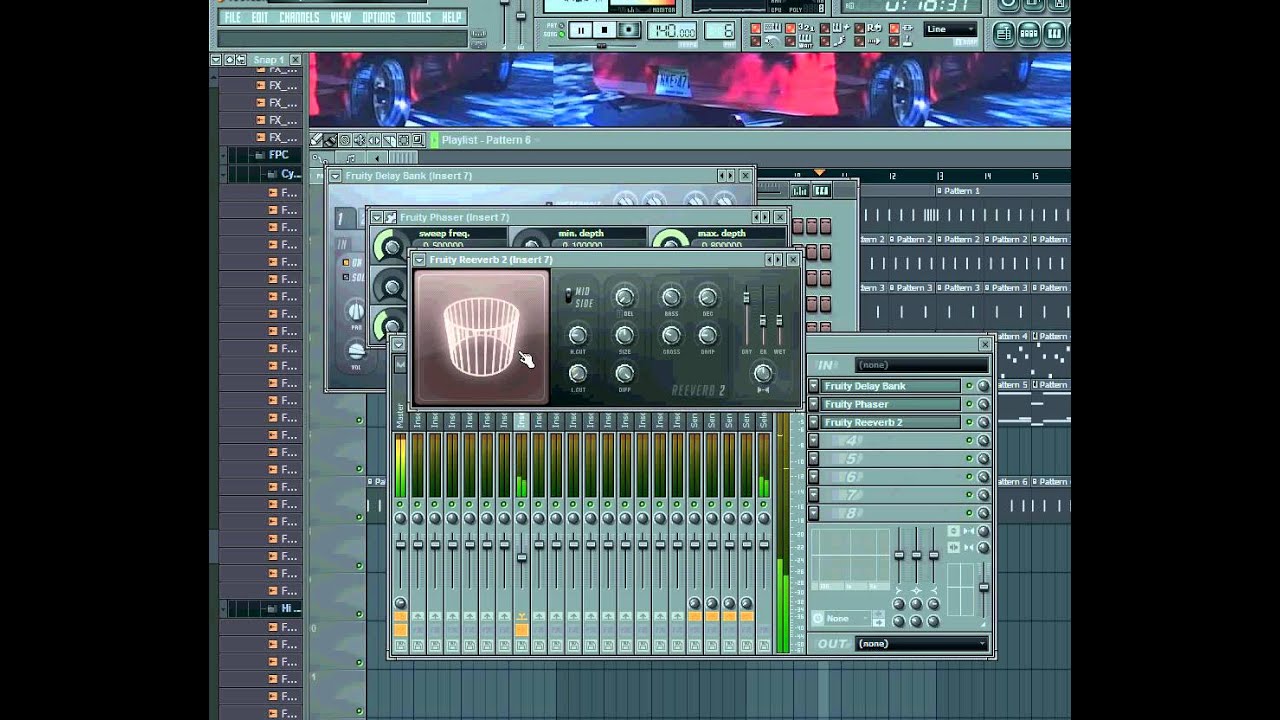Open the Line snap dropdown in toolbar
The width and height of the screenshot is (1280, 720).
tap(950, 29)
